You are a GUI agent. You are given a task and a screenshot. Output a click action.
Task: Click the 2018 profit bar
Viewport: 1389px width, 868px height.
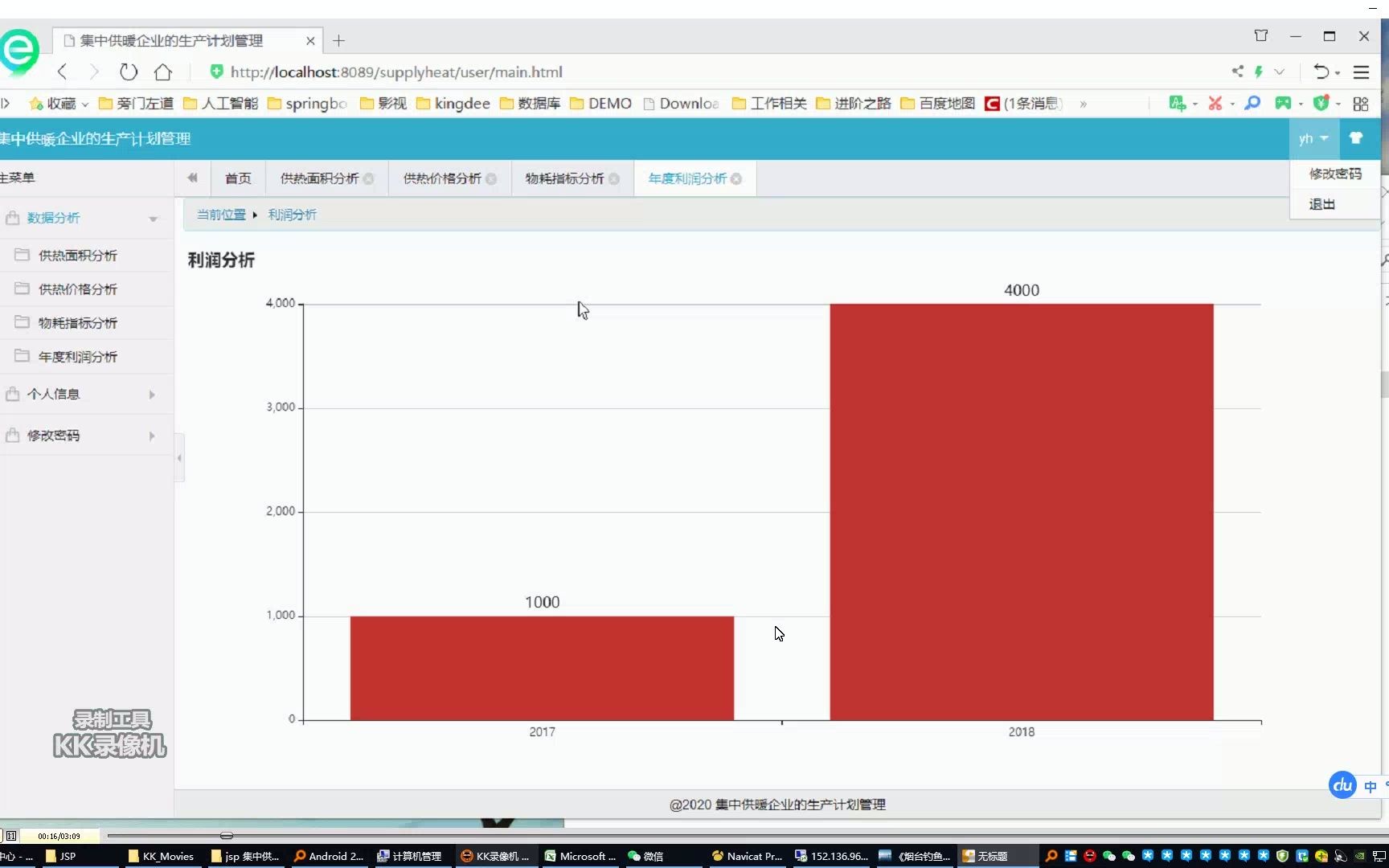pyautogui.click(x=1022, y=512)
